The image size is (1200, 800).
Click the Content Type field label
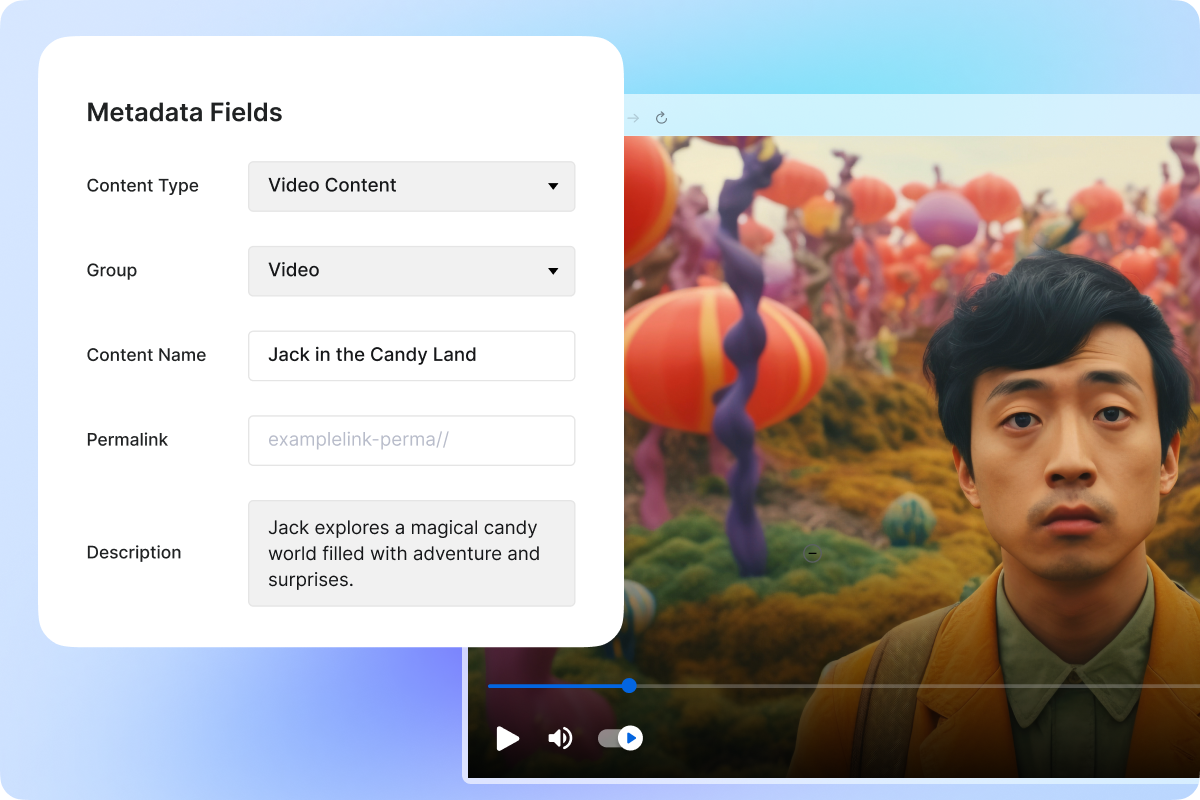coord(142,186)
